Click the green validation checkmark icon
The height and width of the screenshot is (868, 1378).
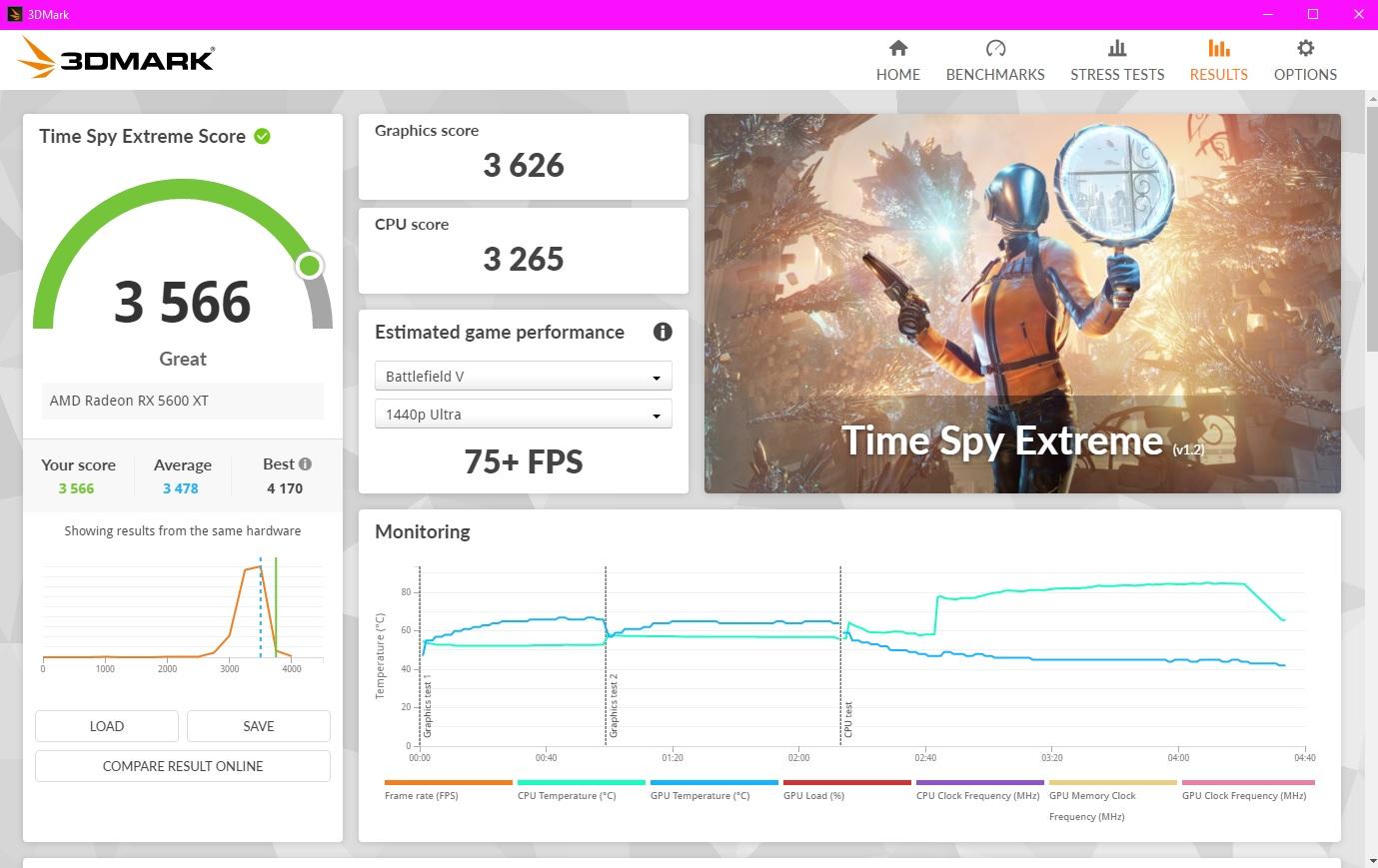click(262, 136)
